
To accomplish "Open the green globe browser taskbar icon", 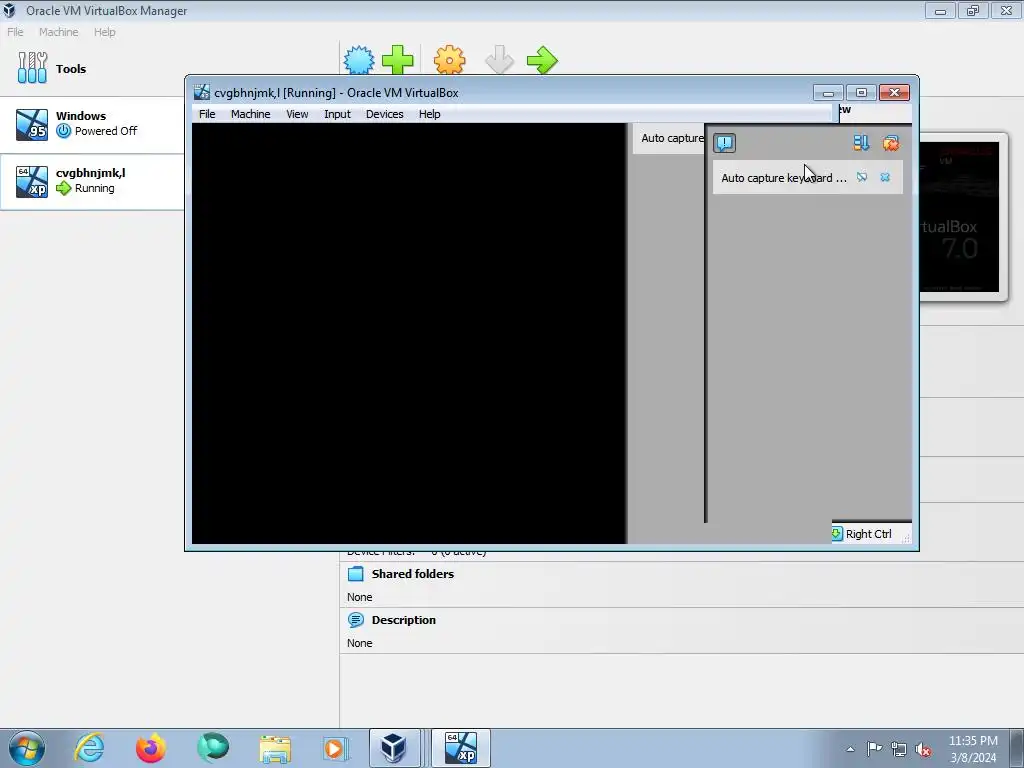I will pyautogui.click(x=213, y=748).
